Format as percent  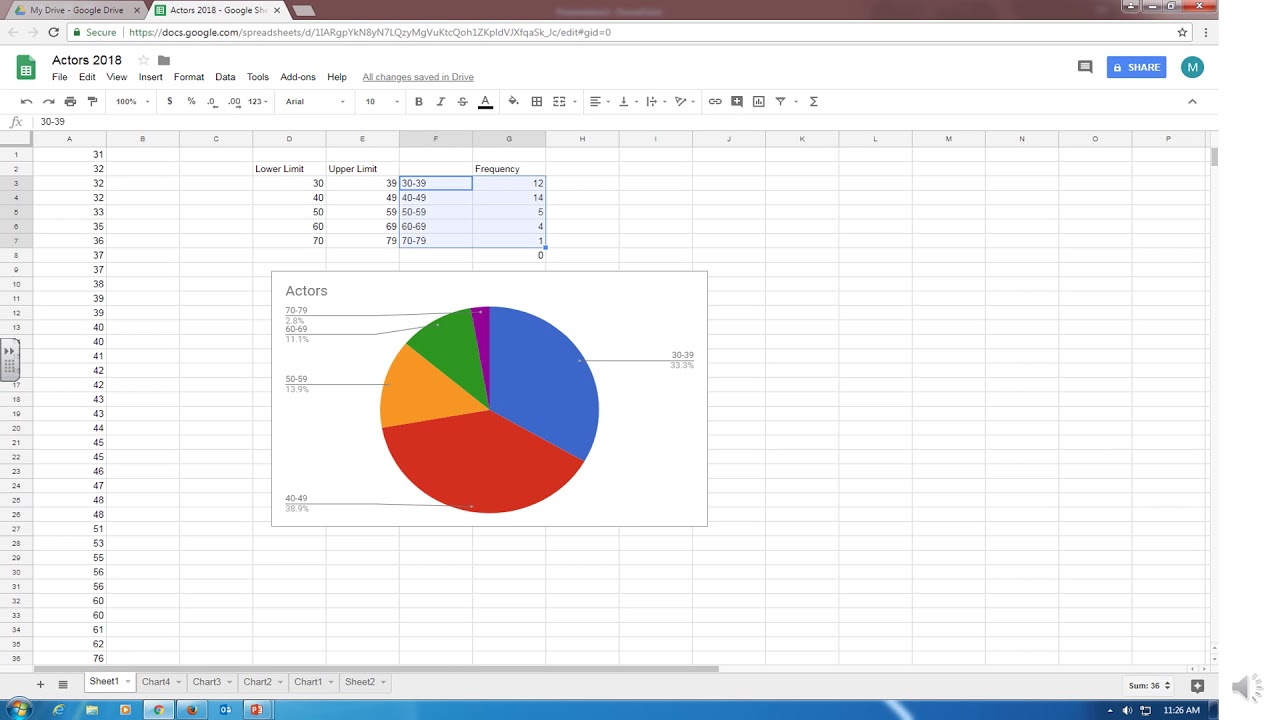click(191, 101)
